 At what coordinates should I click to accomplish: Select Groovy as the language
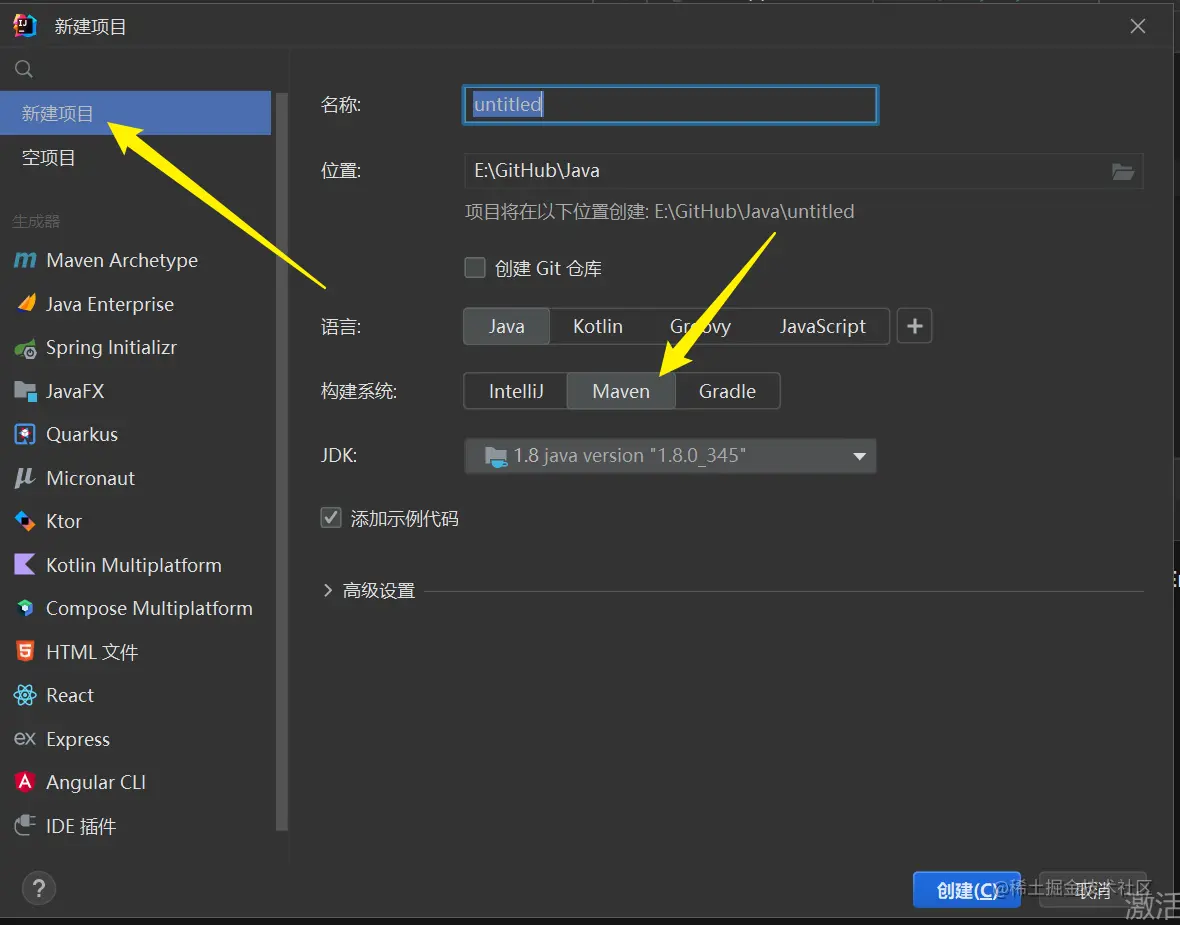(x=700, y=327)
